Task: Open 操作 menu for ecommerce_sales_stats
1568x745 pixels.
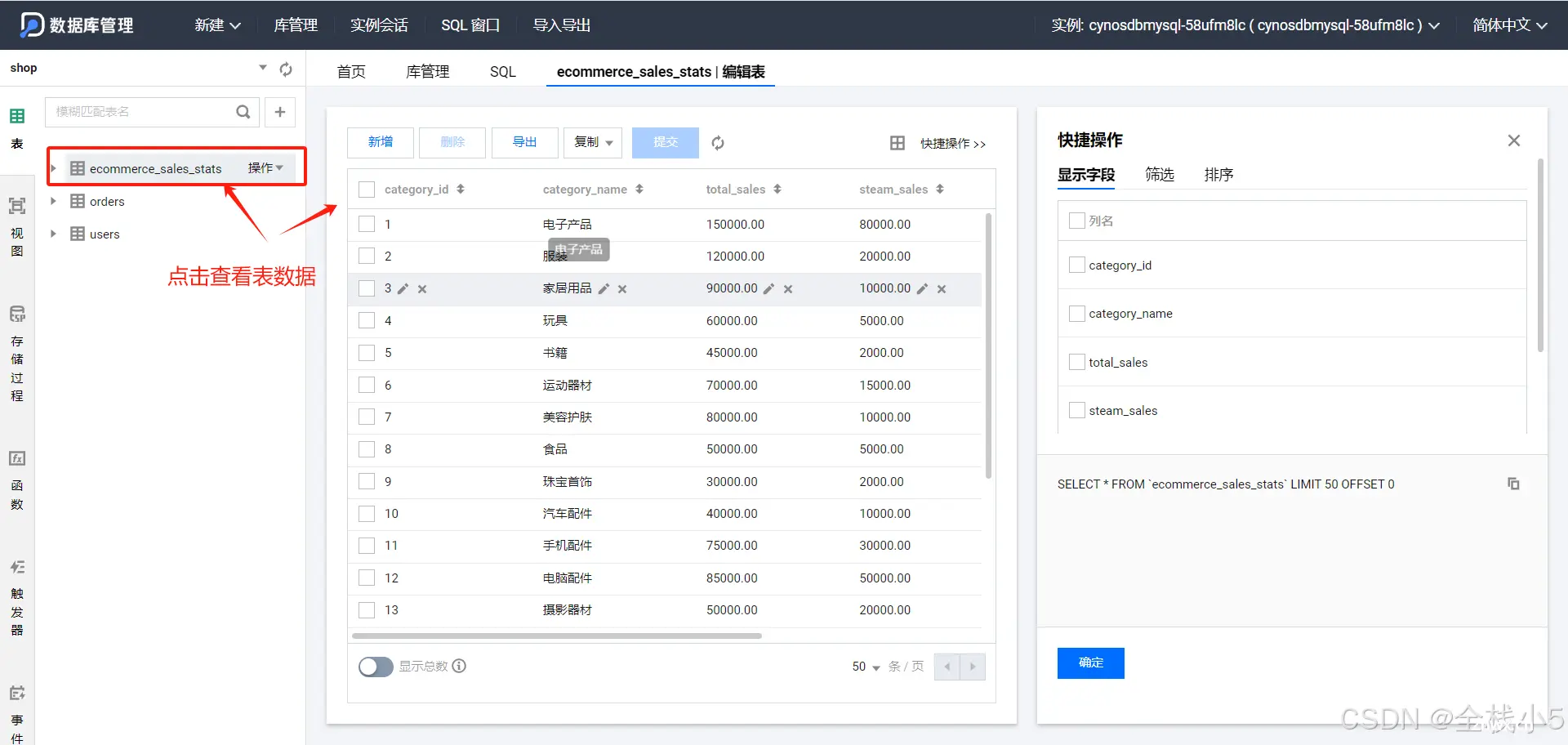Action: (x=265, y=167)
